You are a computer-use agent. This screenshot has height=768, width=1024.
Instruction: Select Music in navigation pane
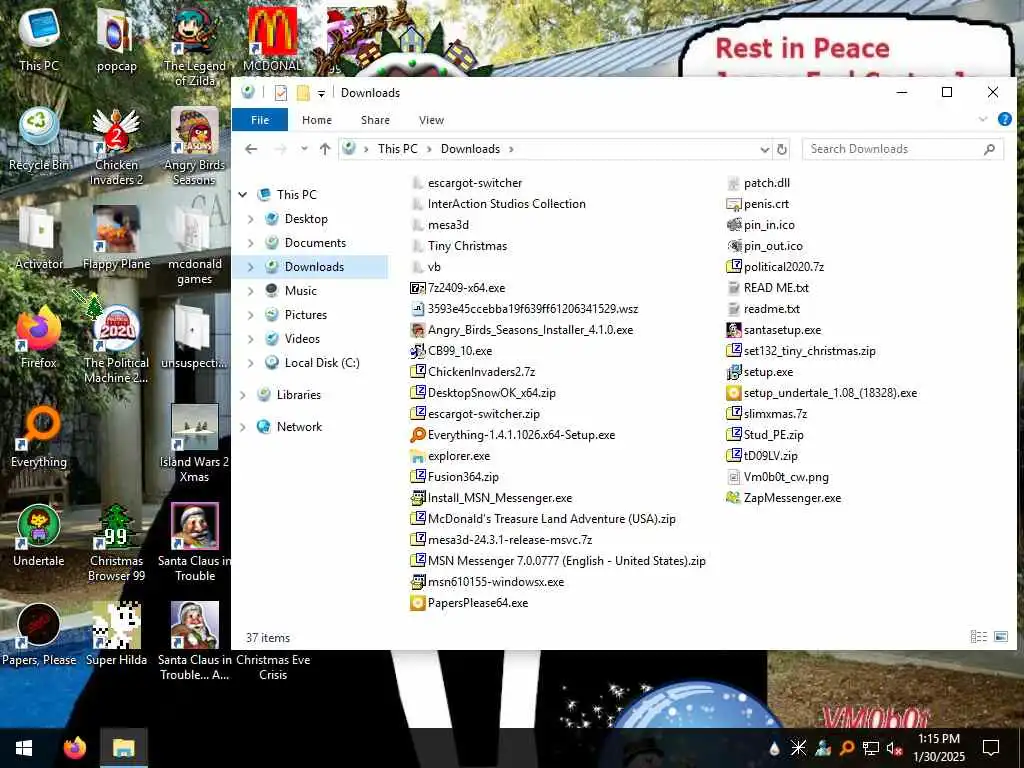(300, 291)
